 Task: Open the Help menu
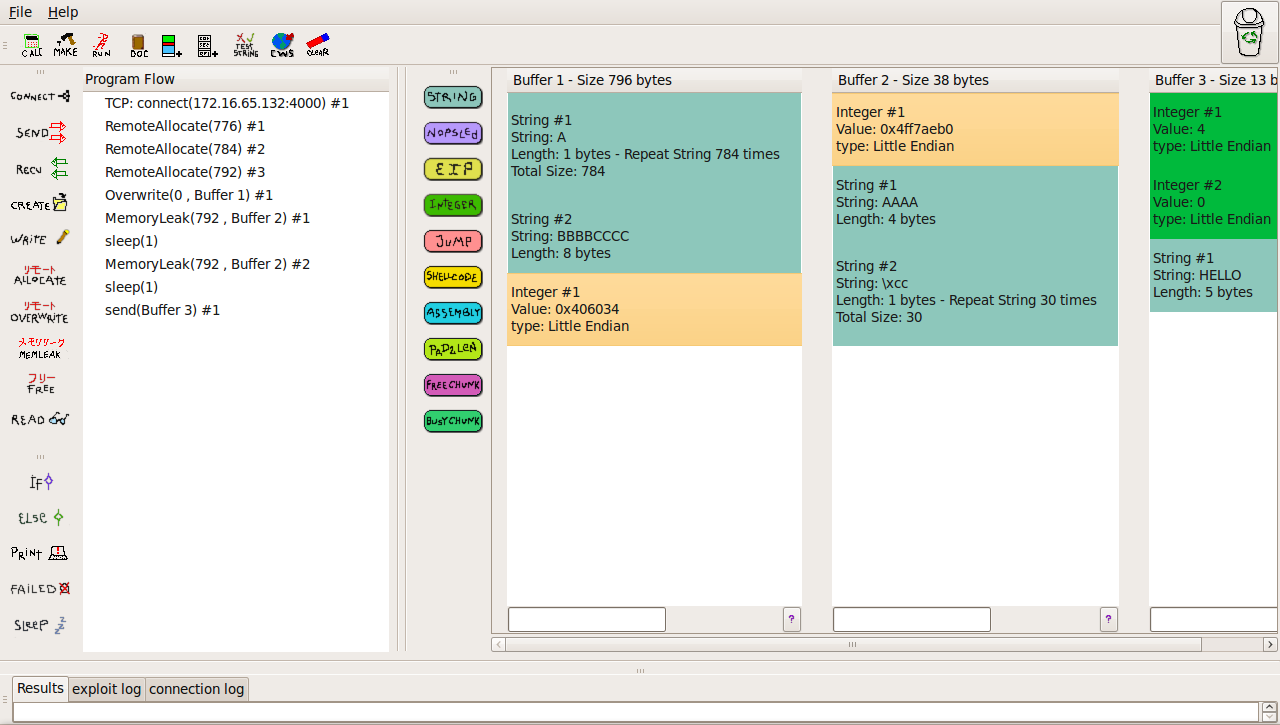pos(63,12)
